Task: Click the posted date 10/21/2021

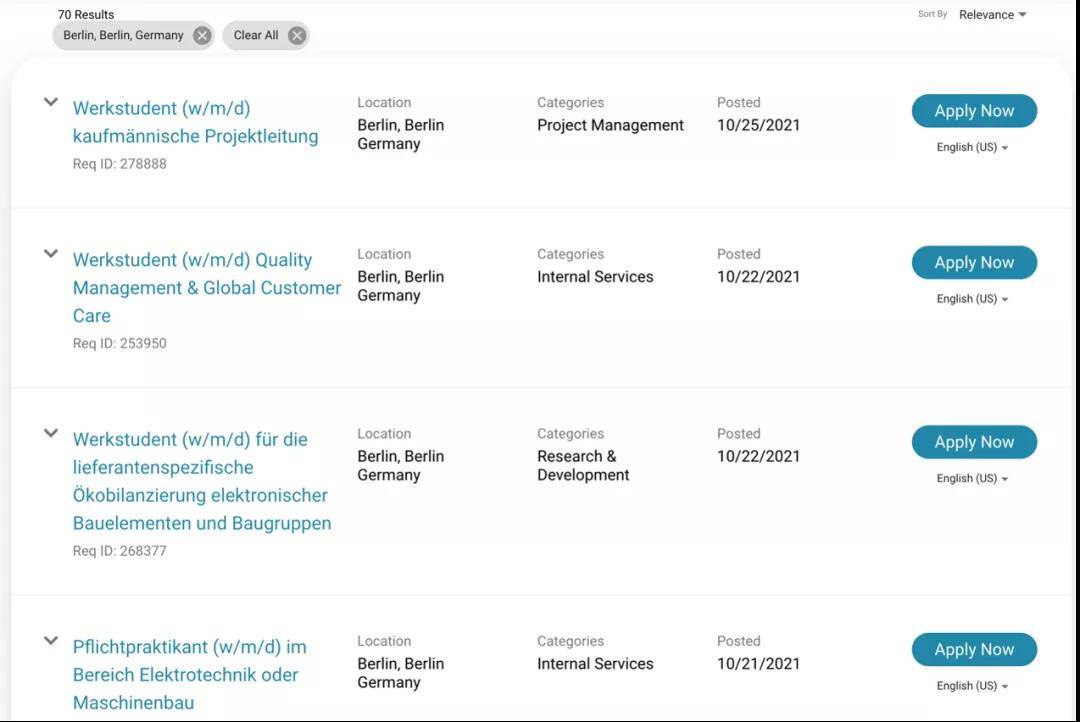Action: [758, 664]
